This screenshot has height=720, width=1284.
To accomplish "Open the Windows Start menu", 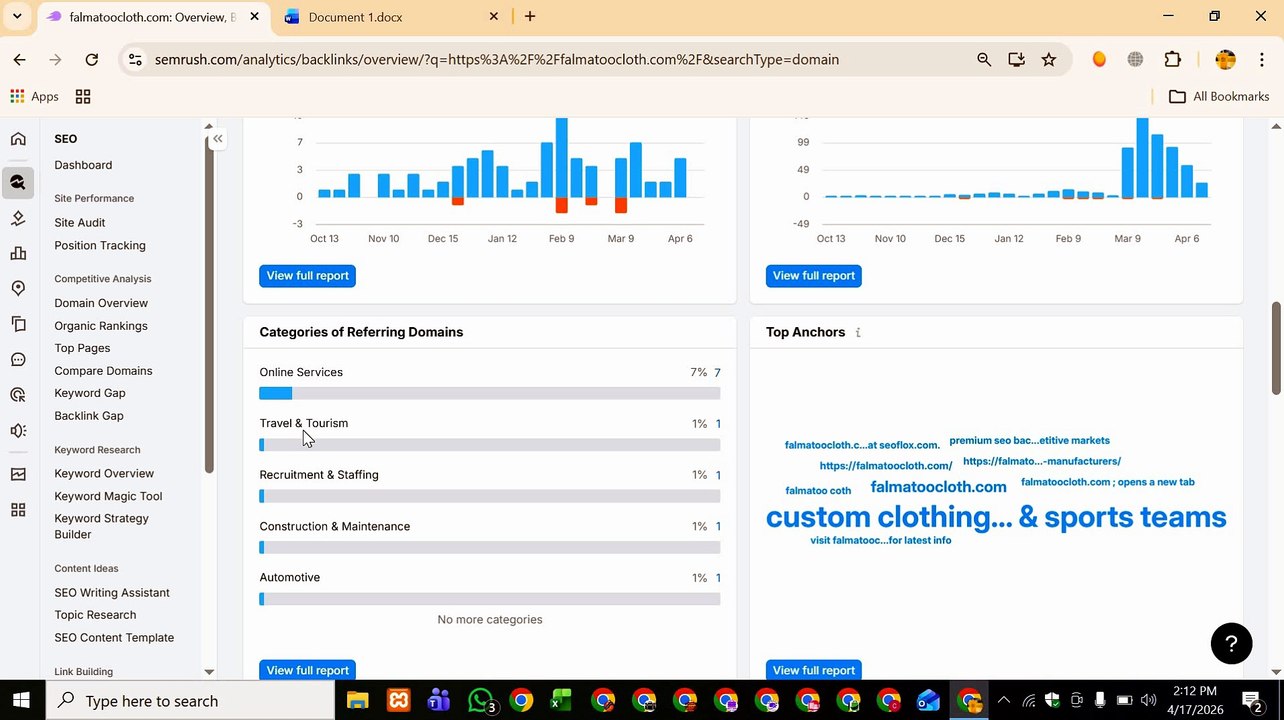I will (x=22, y=700).
